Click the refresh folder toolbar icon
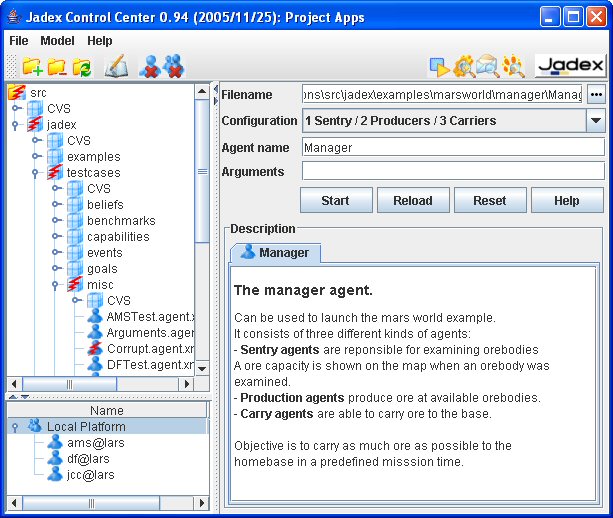 click(x=81, y=67)
